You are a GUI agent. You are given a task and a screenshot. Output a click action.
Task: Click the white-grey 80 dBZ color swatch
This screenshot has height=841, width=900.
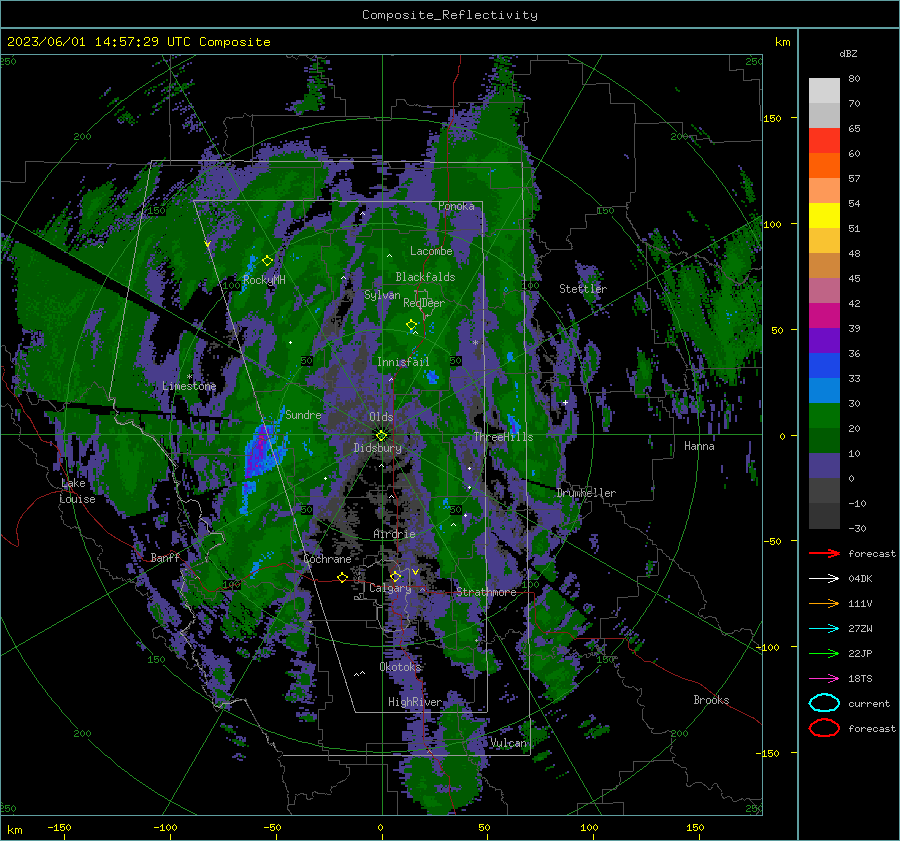click(x=824, y=90)
